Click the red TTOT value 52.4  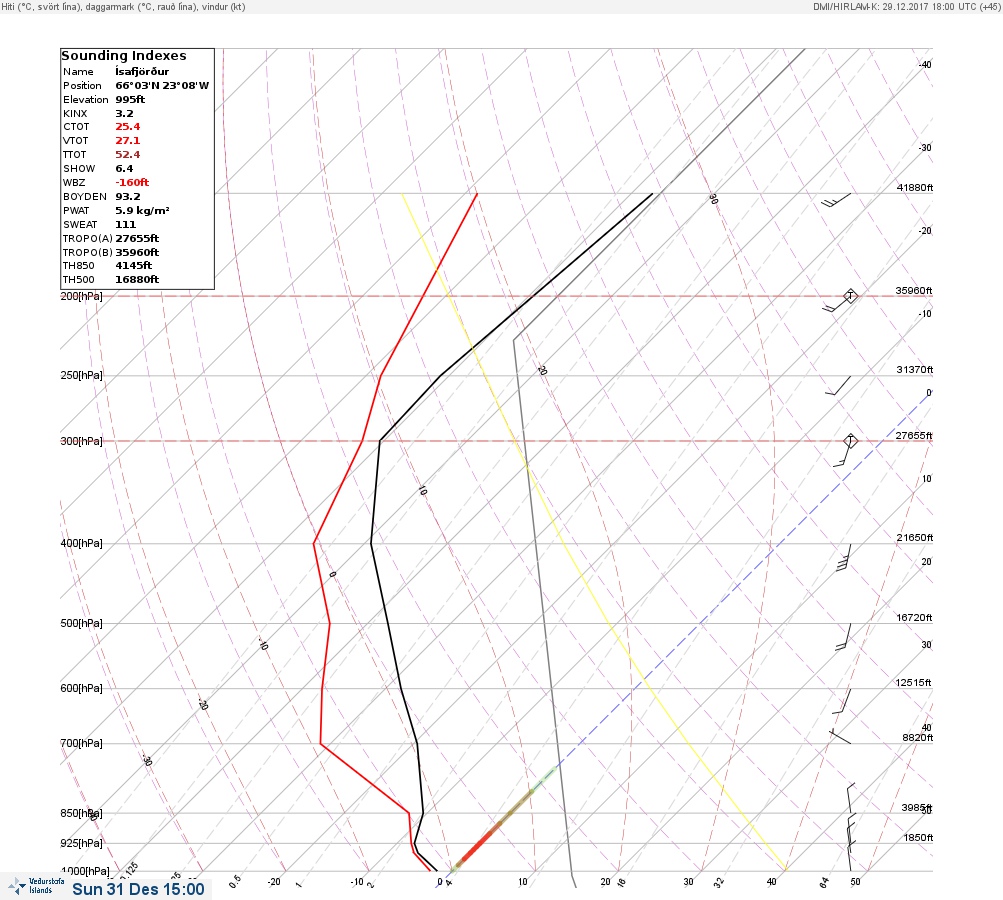[127, 155]
